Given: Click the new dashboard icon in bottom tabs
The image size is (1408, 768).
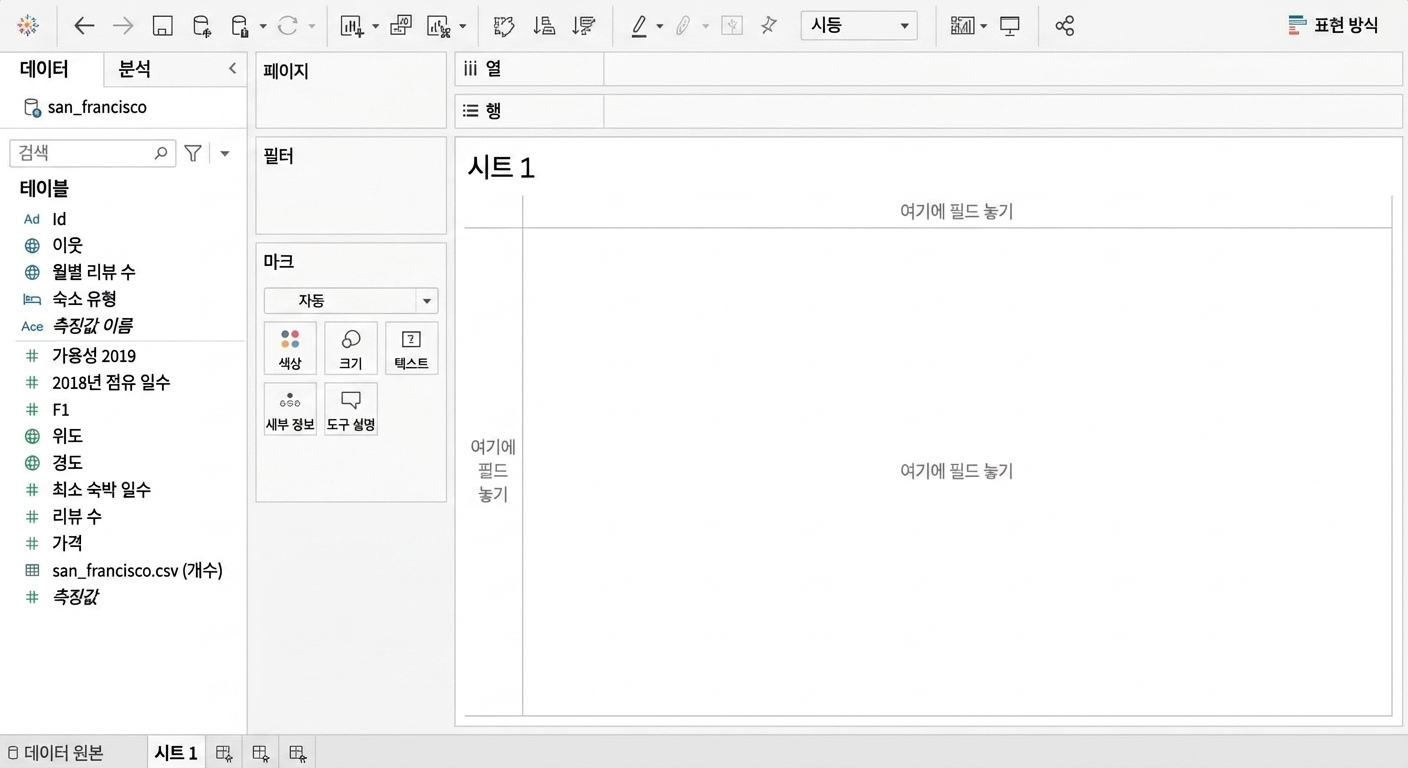Looking at the screenshot, I should (260, 753).
